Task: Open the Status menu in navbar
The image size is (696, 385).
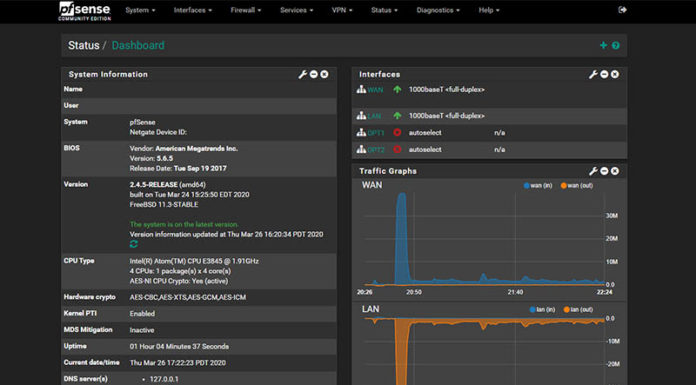Action: (384, 10)
